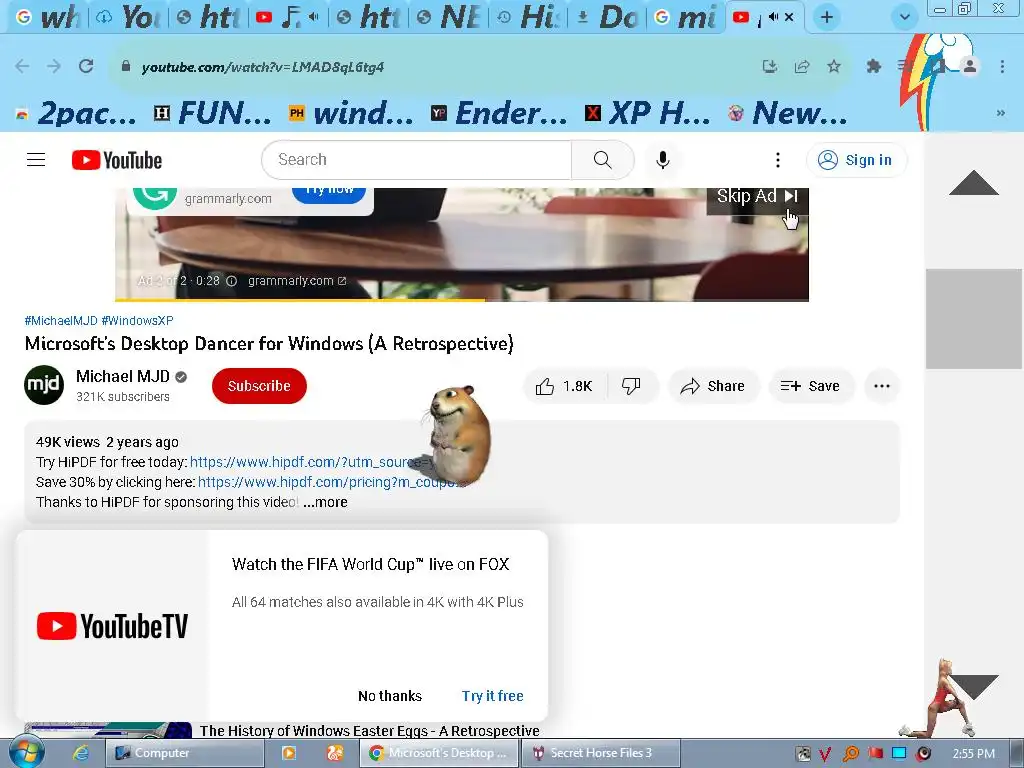Open the Chrome profile avatar
The height and width of the screenshot is (768, 1024).
(970, 66)
